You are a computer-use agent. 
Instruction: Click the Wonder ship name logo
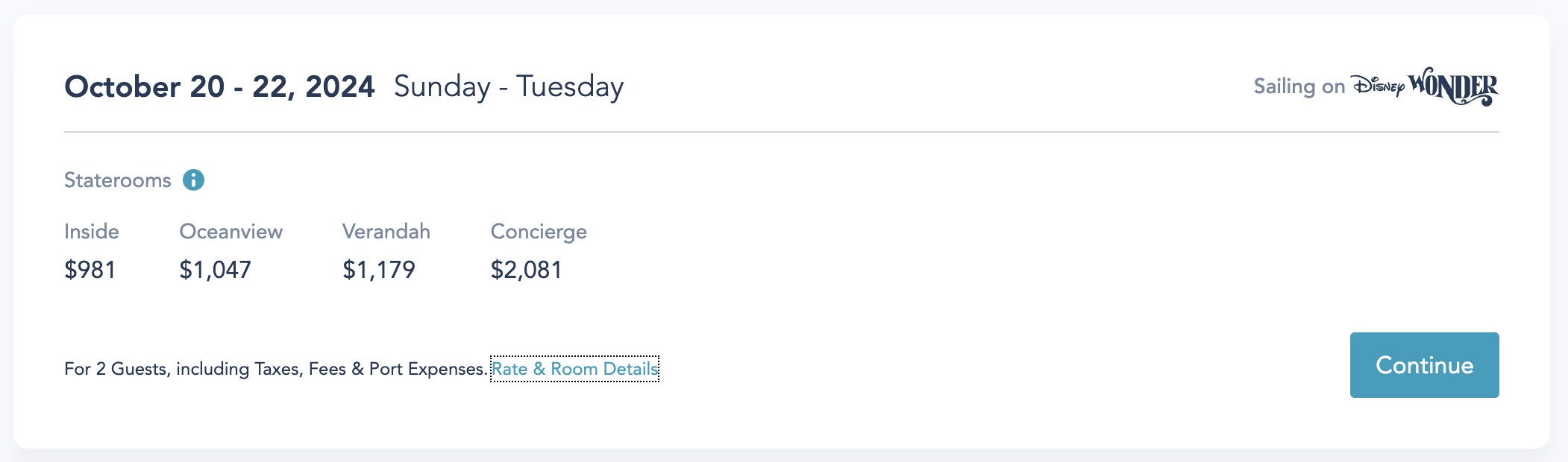[x=1453, y=87]
